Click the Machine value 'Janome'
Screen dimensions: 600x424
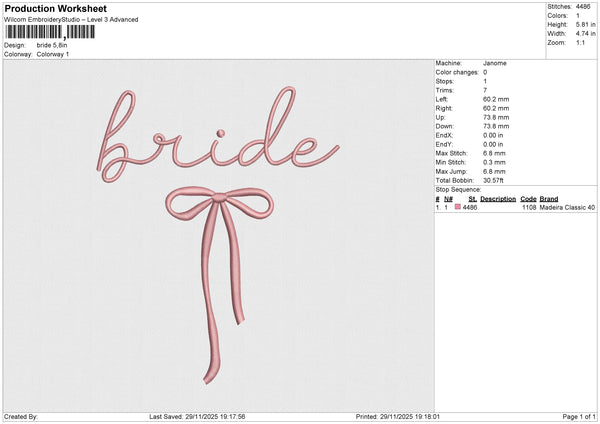coord(495,63)
